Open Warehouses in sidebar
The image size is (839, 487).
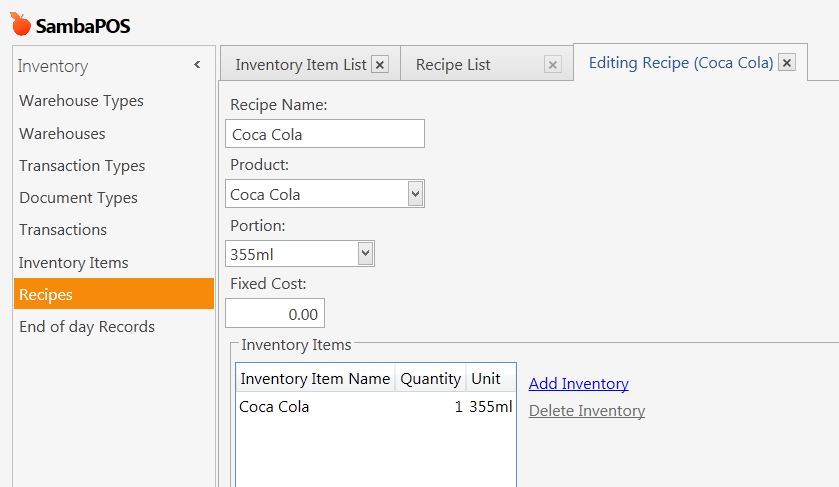click(x=62, y=133)
